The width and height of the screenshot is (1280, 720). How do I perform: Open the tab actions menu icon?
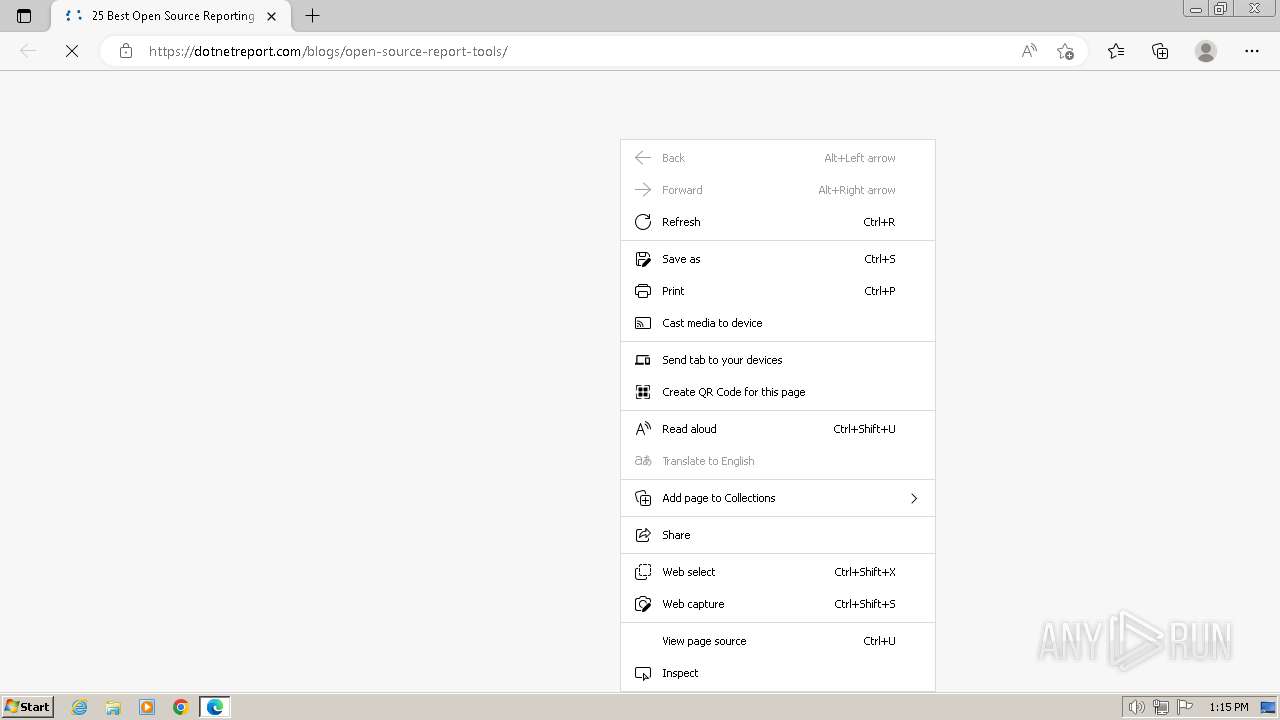(24, 16)
